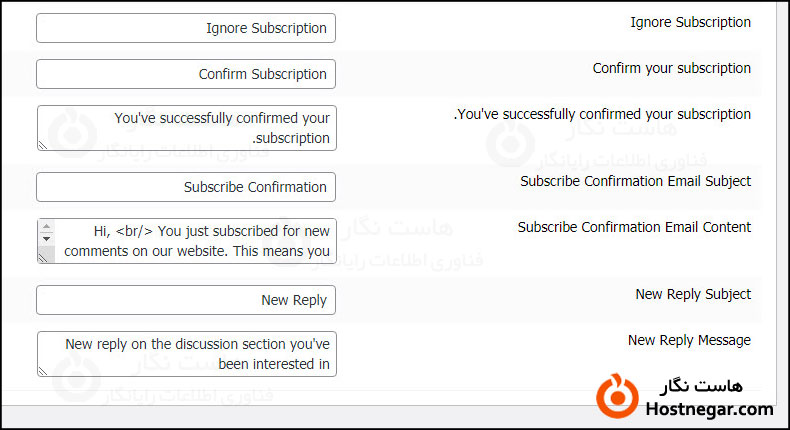This screenshot has width=790, height=430.
Task: Click the "Subscribe Confirmation Email Subject" label
Action: [635, 181]
